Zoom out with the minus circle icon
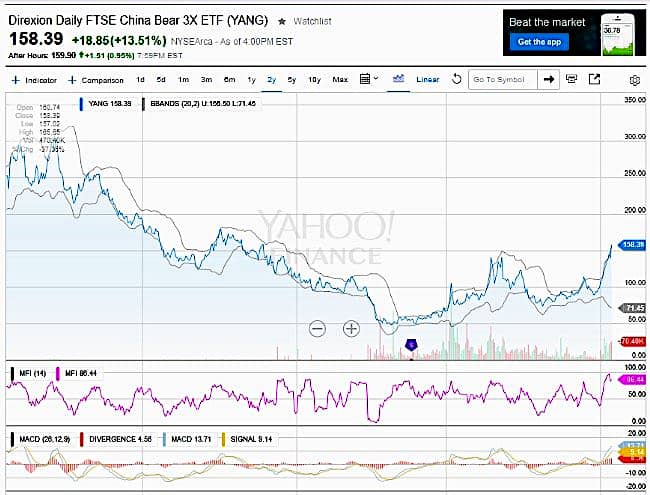The width and height of the screenshot is (650, 495). point(317,328)
